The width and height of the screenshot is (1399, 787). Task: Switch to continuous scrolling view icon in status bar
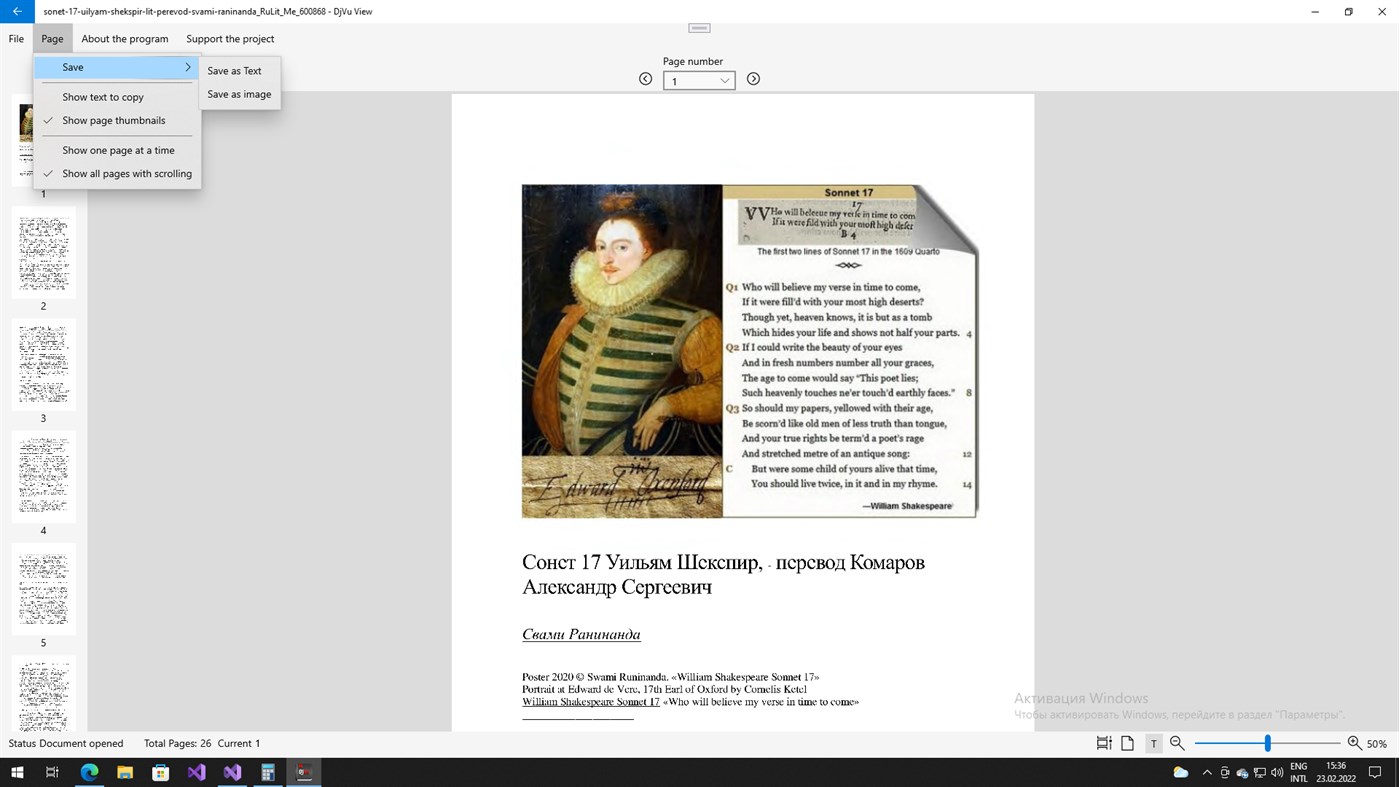(1103, 743)
